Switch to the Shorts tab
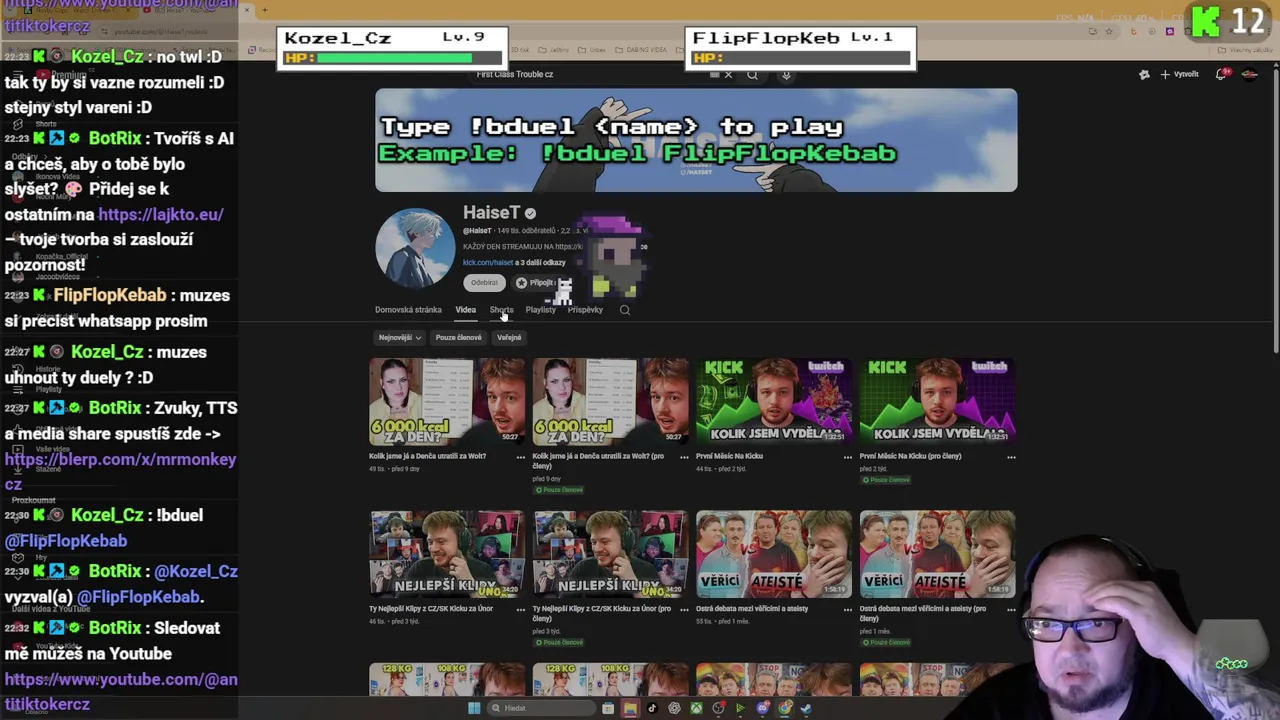 coord(501,310)
